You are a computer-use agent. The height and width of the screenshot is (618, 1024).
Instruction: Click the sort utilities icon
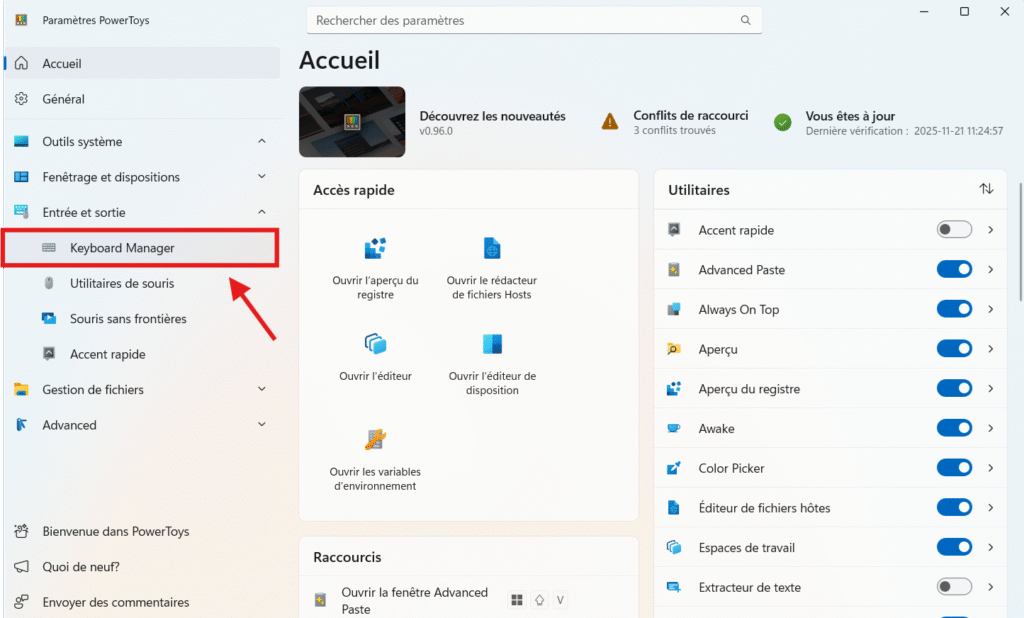tap(986, 189)
